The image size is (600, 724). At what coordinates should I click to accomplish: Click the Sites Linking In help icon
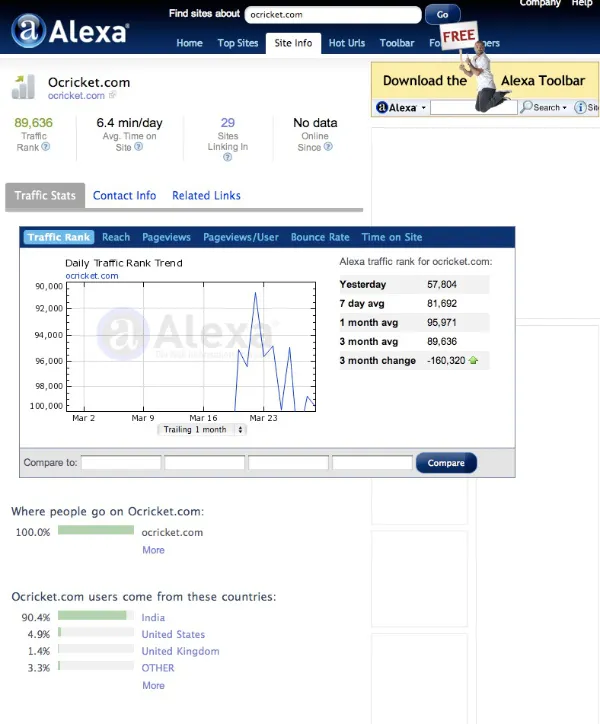228,158
